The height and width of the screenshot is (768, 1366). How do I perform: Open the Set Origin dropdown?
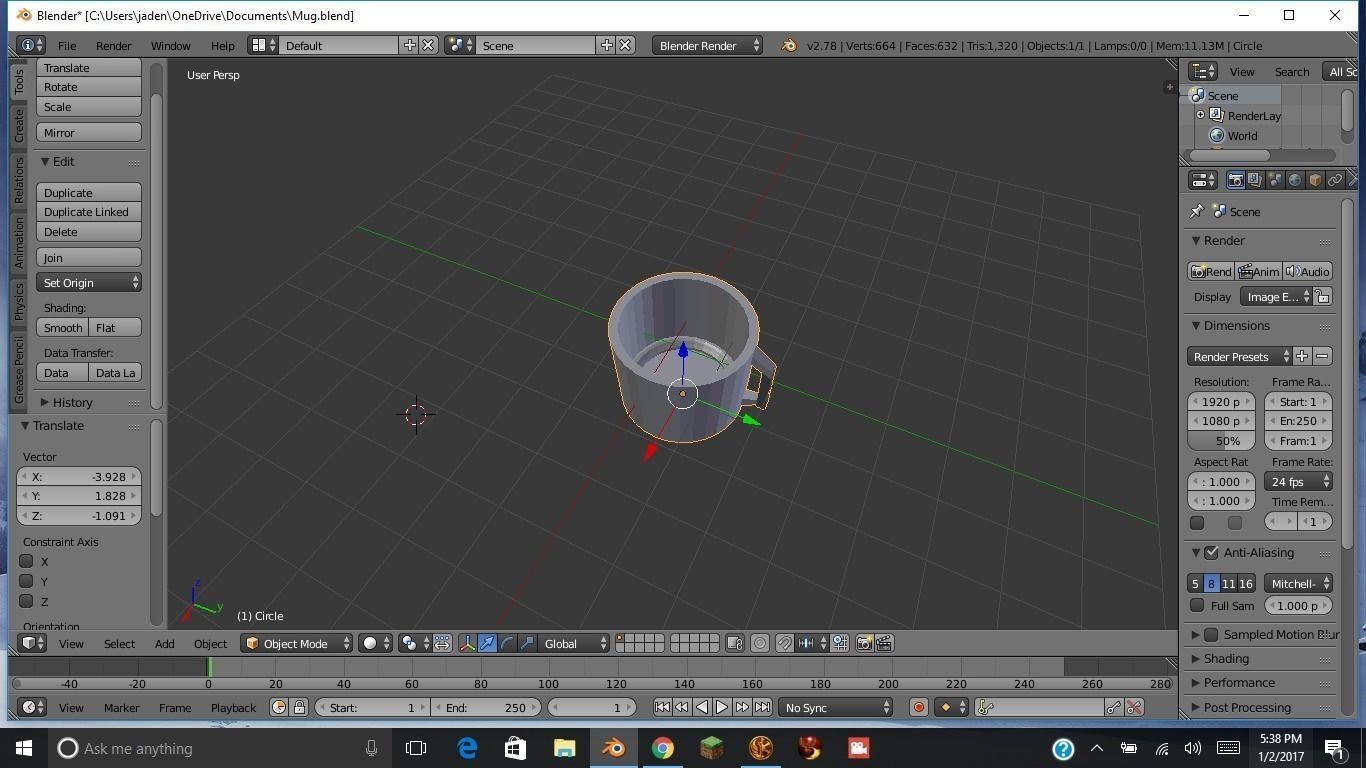(x=89, y=282)
